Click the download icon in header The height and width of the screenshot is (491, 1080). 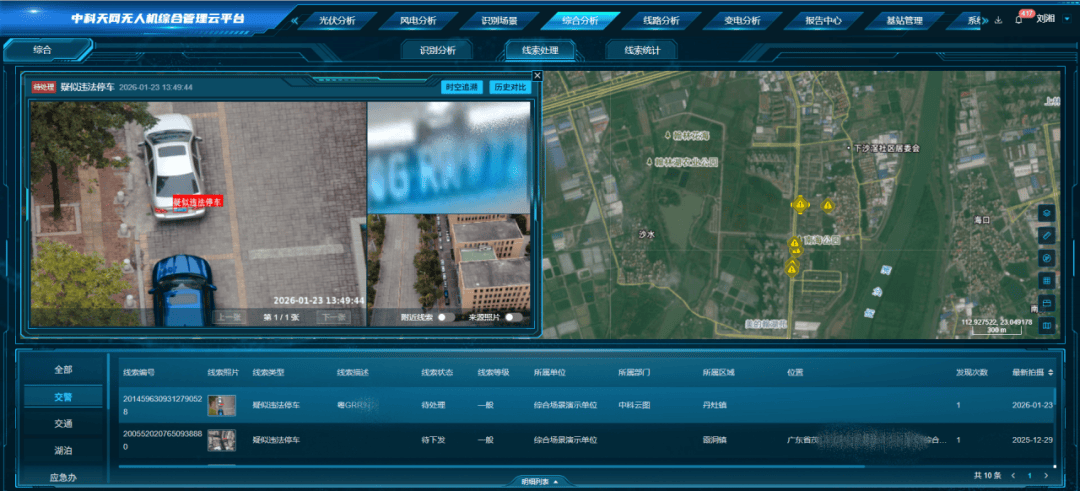pyautogui.click(x=998, y=20)
